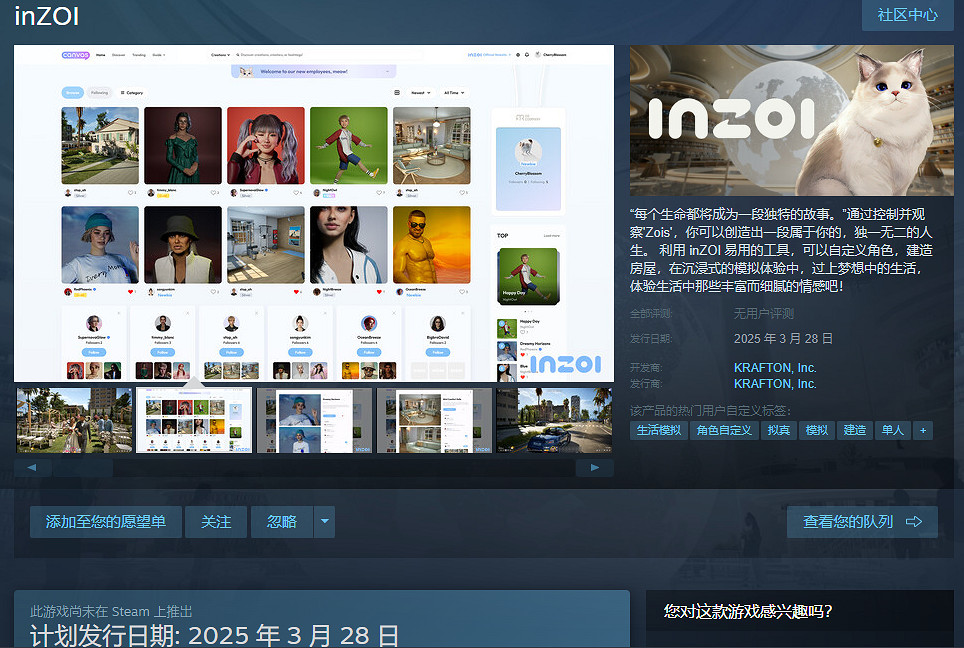Open the 生活模拟 tag
964x648 pixels.
pos(658,430)
